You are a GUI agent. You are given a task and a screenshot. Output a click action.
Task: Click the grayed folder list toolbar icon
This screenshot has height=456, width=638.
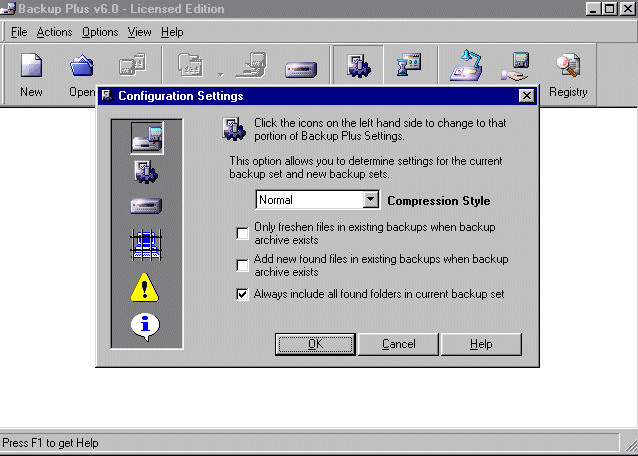[x=190, y=65]
